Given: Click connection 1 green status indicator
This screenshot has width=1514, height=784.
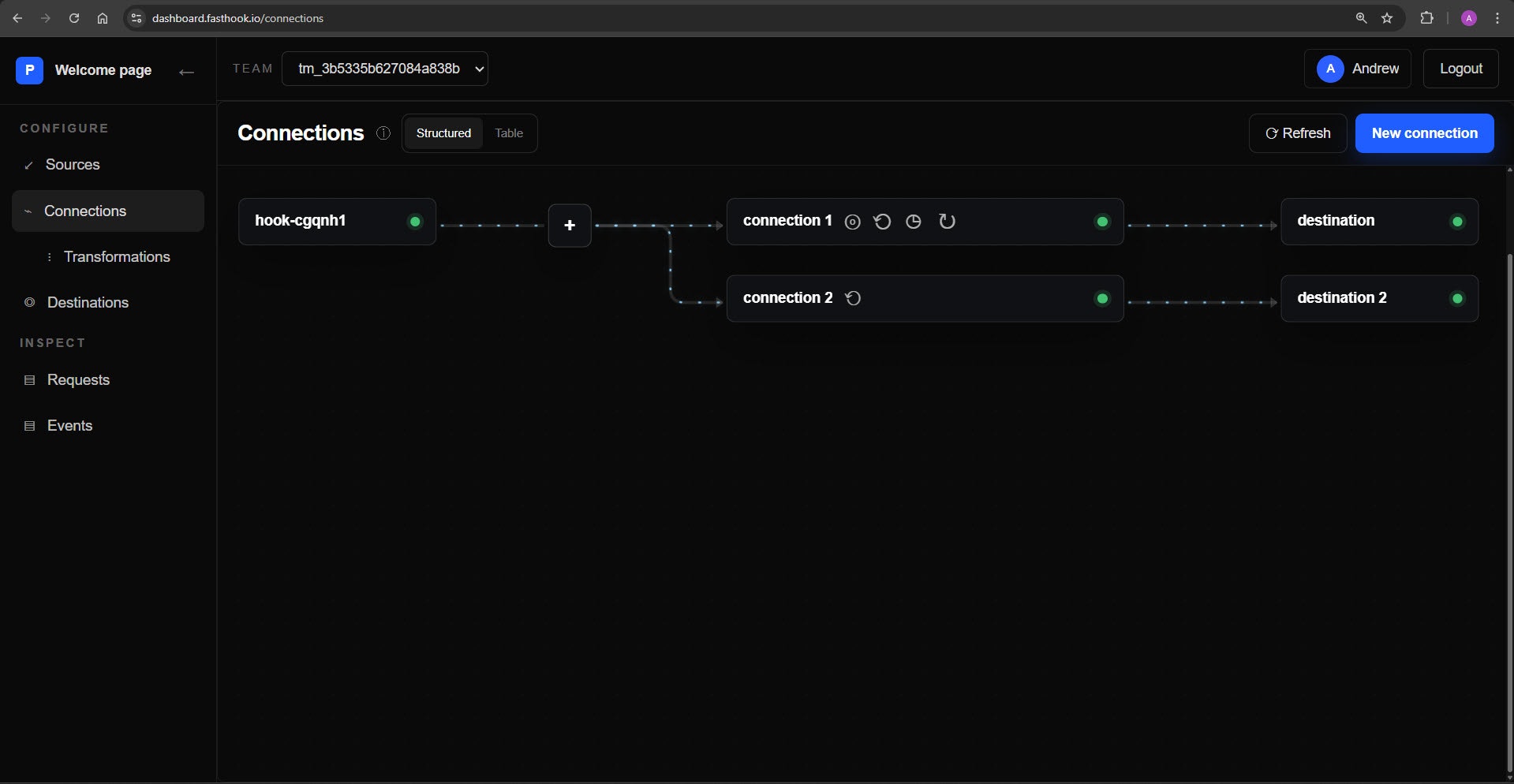Looking at the screenshot, I should point(1103,222).
